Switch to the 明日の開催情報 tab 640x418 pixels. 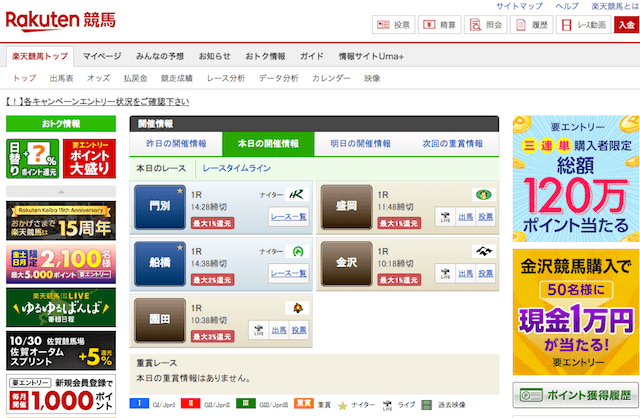pyautogui.click(x=360, y=144)
